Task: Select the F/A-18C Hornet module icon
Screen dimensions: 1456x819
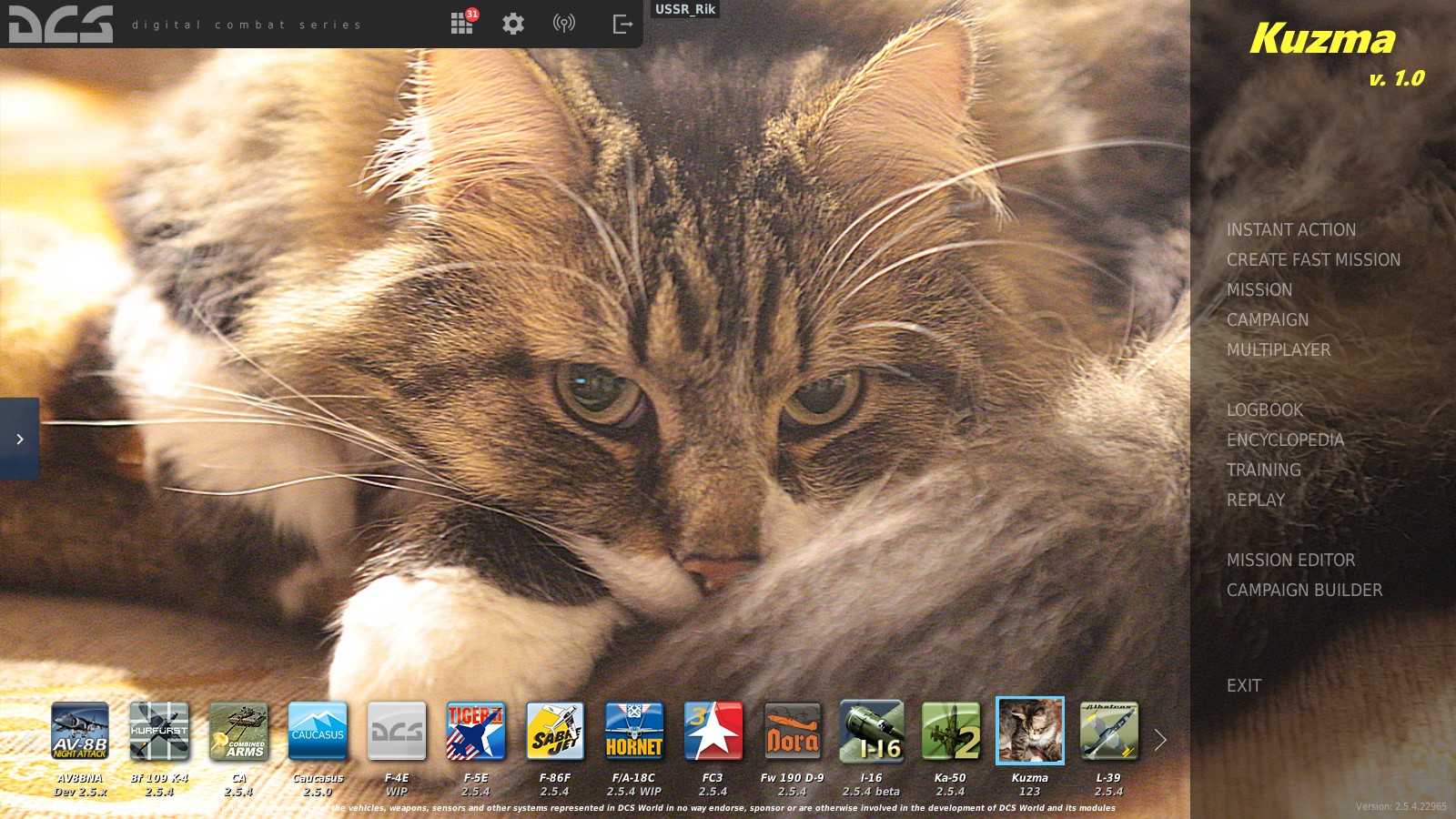Action: [634, 731]
